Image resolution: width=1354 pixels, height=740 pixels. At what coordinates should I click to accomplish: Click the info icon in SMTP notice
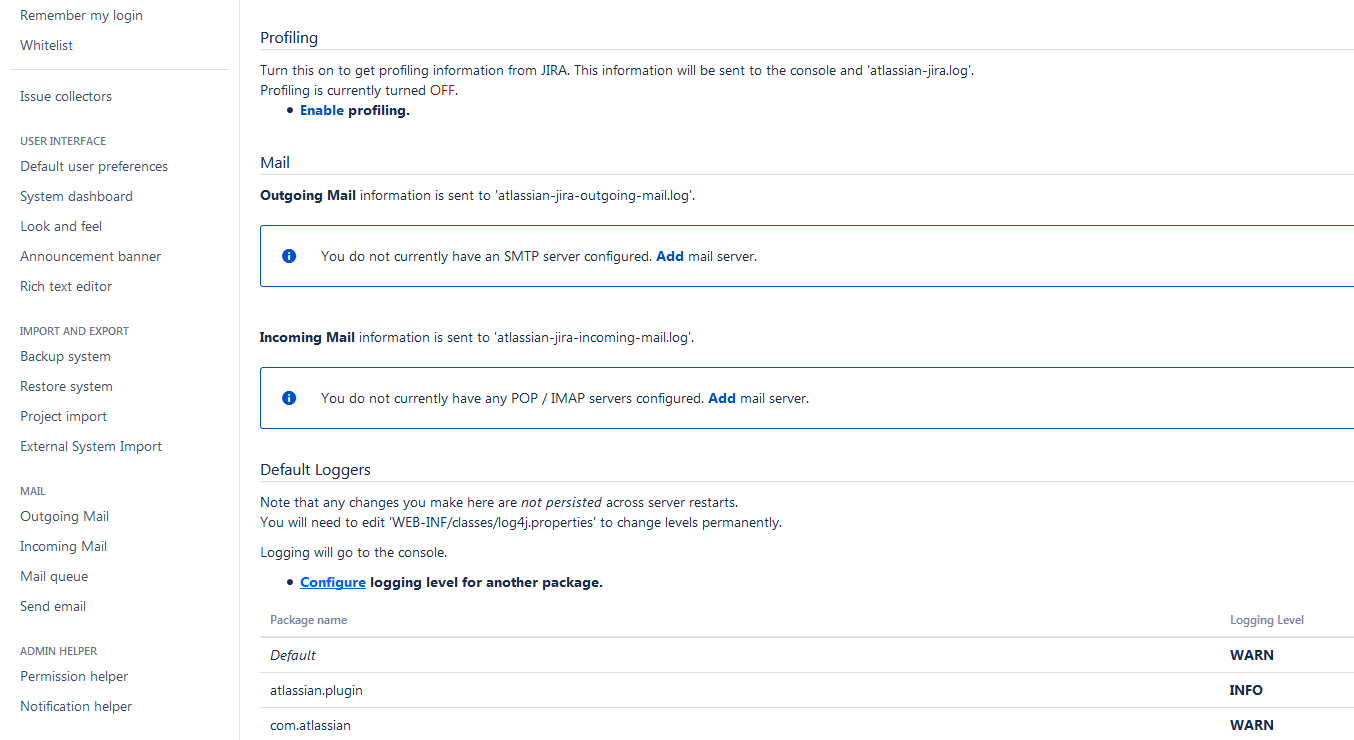289,256
